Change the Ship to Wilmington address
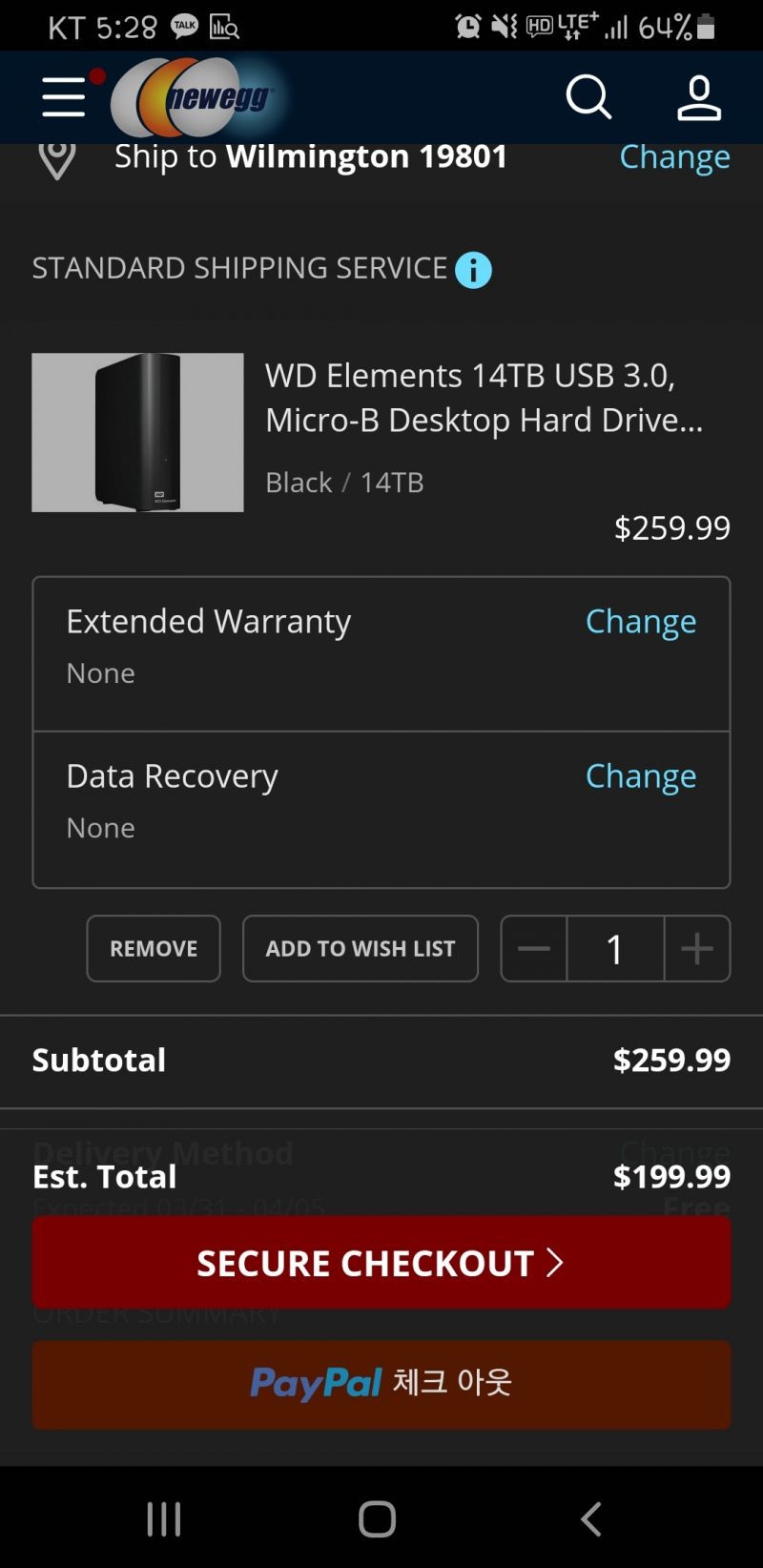The image size is (763, 1568). click(674, 157)
